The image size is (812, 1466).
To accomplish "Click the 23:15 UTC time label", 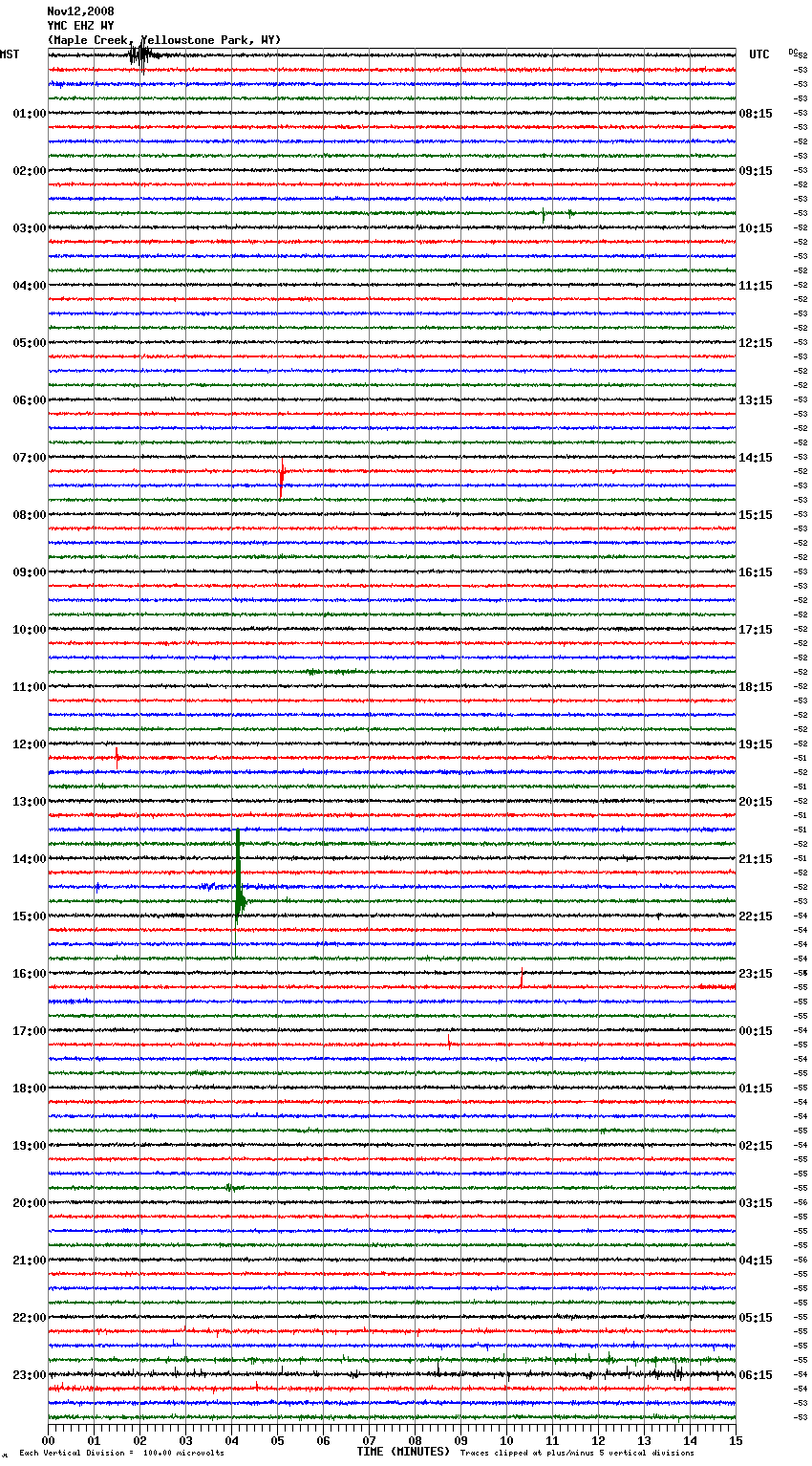I will [x=756, y=974].
